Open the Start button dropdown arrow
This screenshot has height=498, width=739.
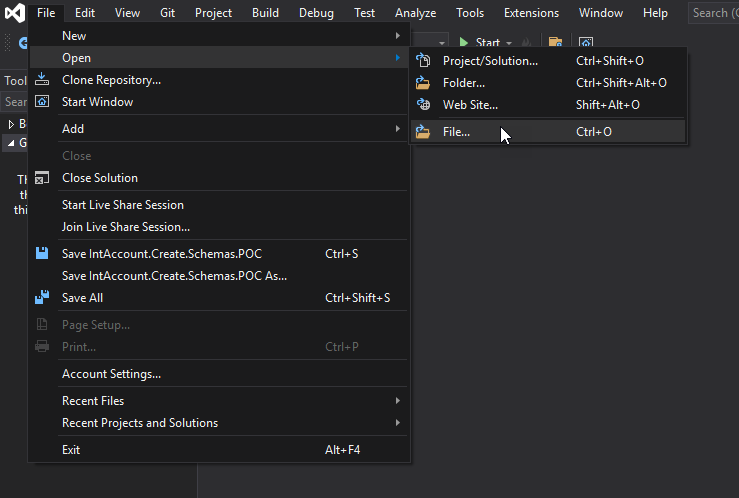509,43
